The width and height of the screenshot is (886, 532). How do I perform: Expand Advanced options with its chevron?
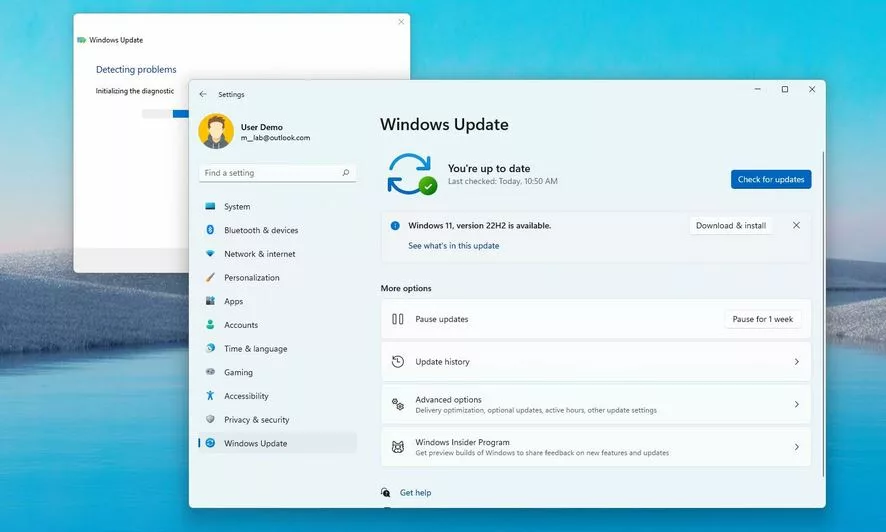pos(797,404)
